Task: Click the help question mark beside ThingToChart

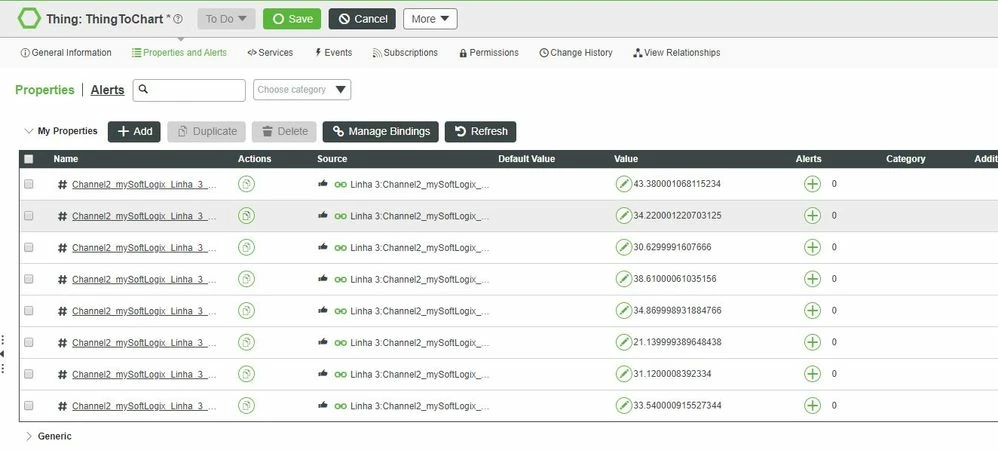Action: click(x=178, y=19)
